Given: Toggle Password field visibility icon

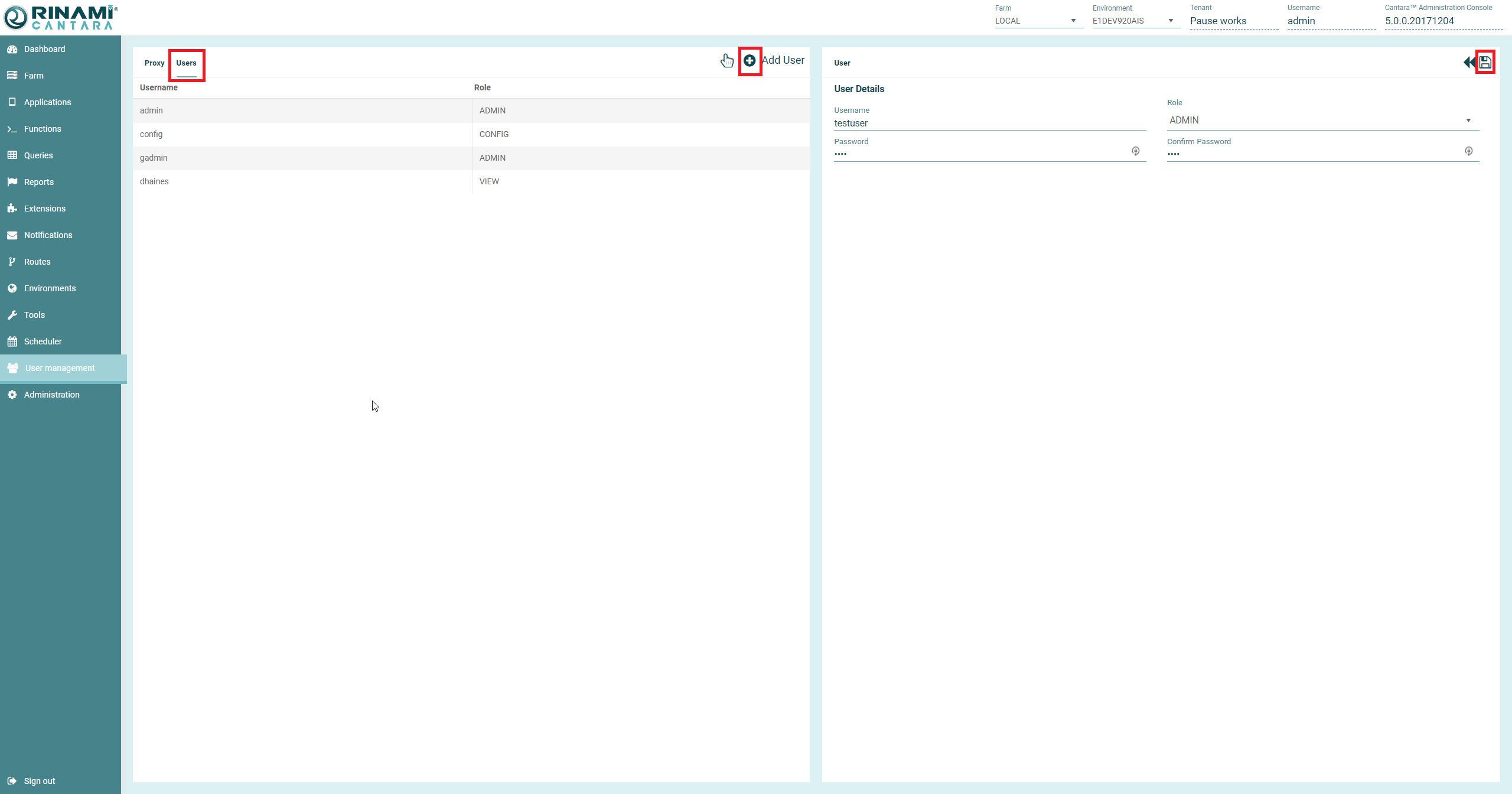Looking at the screenshot, I should pyautogui.click(x=1135, y=151).
